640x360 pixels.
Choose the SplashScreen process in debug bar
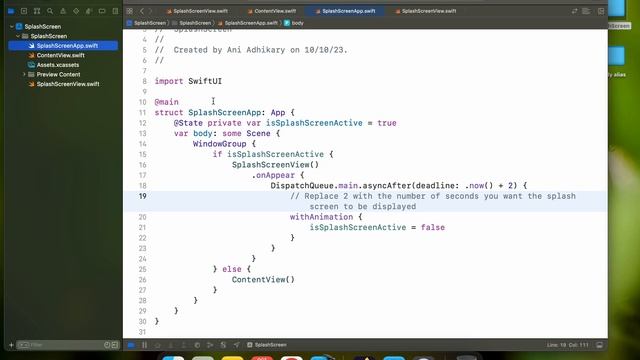(267, 345)
